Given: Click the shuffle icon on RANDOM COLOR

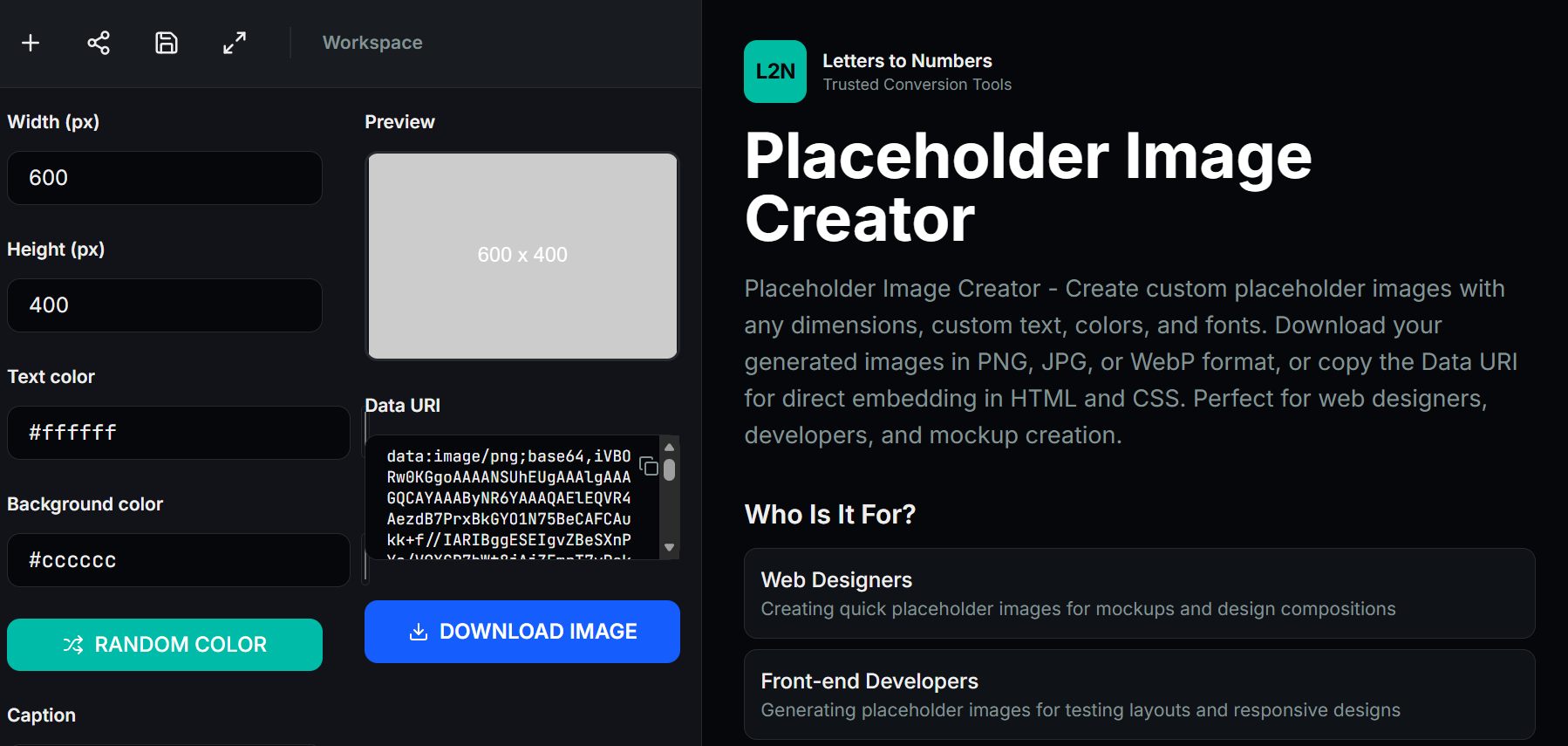Looking at the screenshot, I should click(x=73, y=645).
